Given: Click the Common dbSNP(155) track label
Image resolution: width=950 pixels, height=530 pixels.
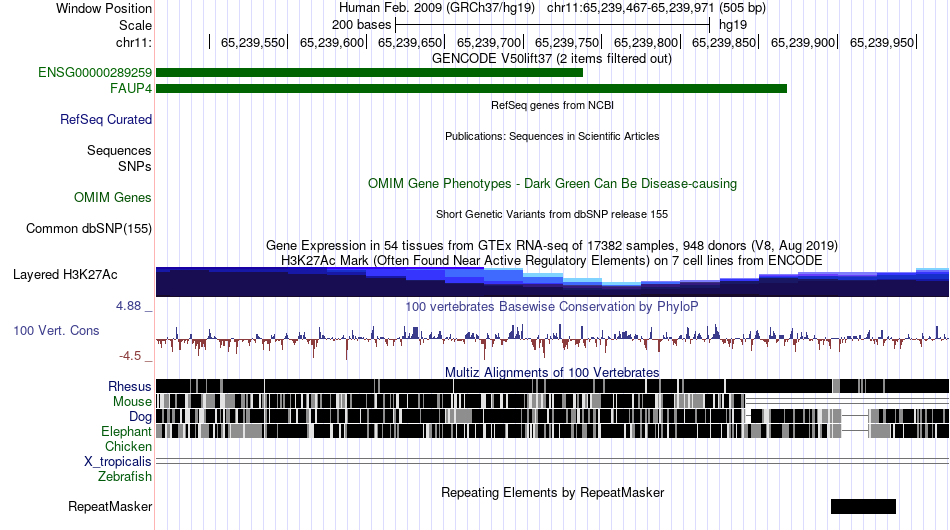Looking at the screenshot, I should point(89,228).
